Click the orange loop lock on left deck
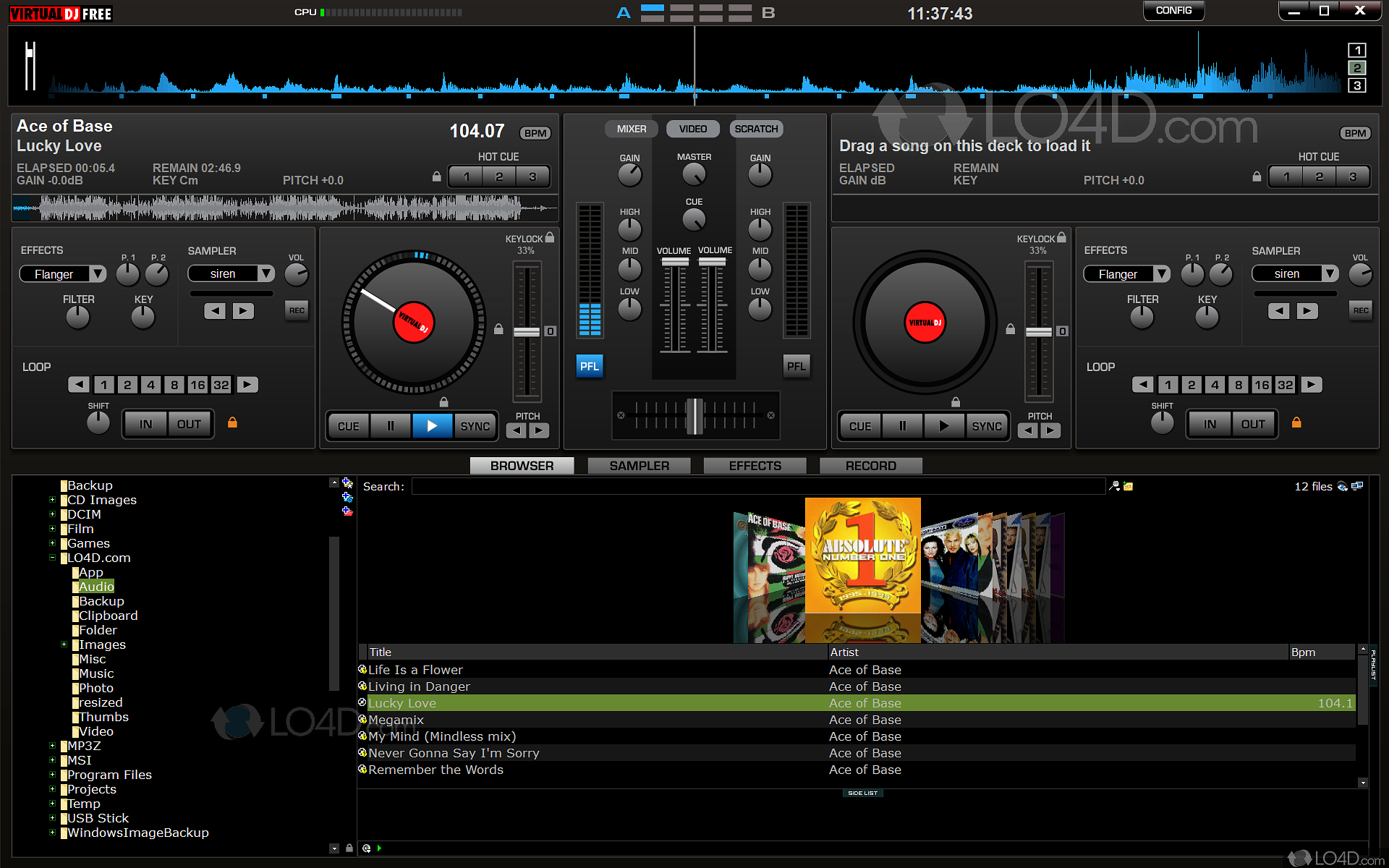This screenshot has height=868, width=1389. pos(232,422)
